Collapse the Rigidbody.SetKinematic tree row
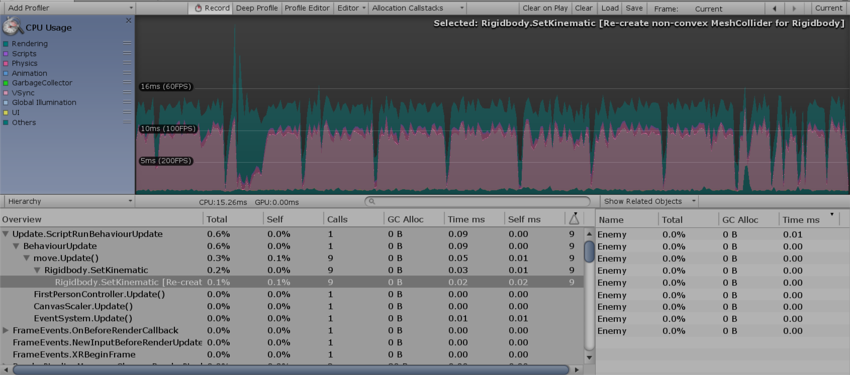 (37, 270)
